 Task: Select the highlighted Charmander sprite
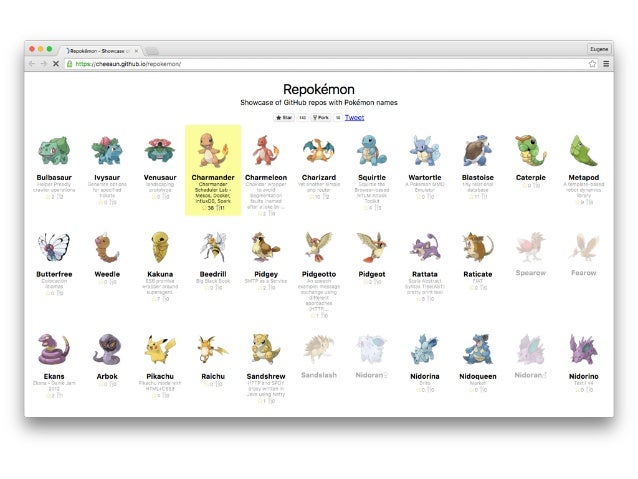[213, 150]
